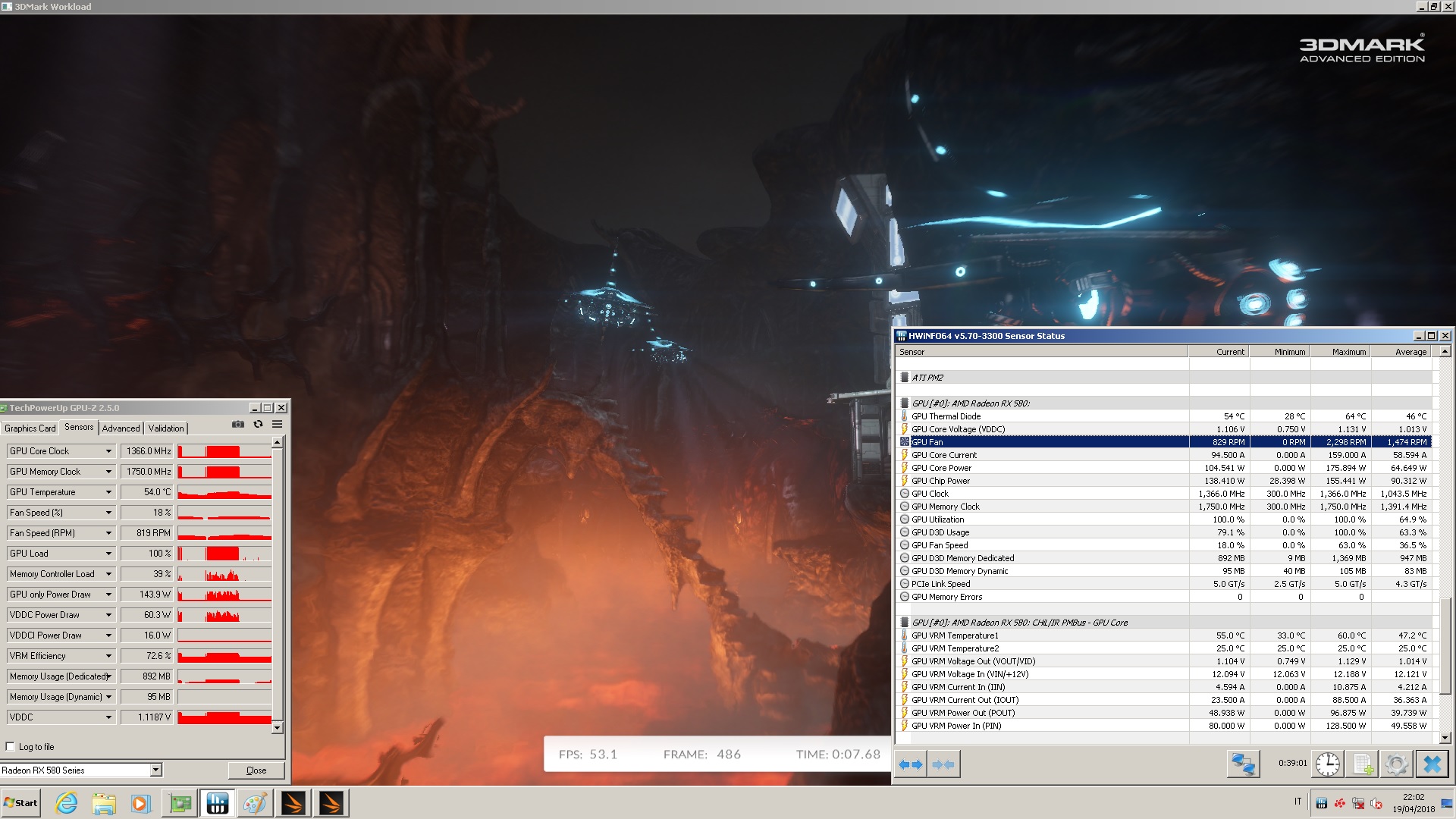Open Memory Controller Load dropdown

[x=108, y=574]
